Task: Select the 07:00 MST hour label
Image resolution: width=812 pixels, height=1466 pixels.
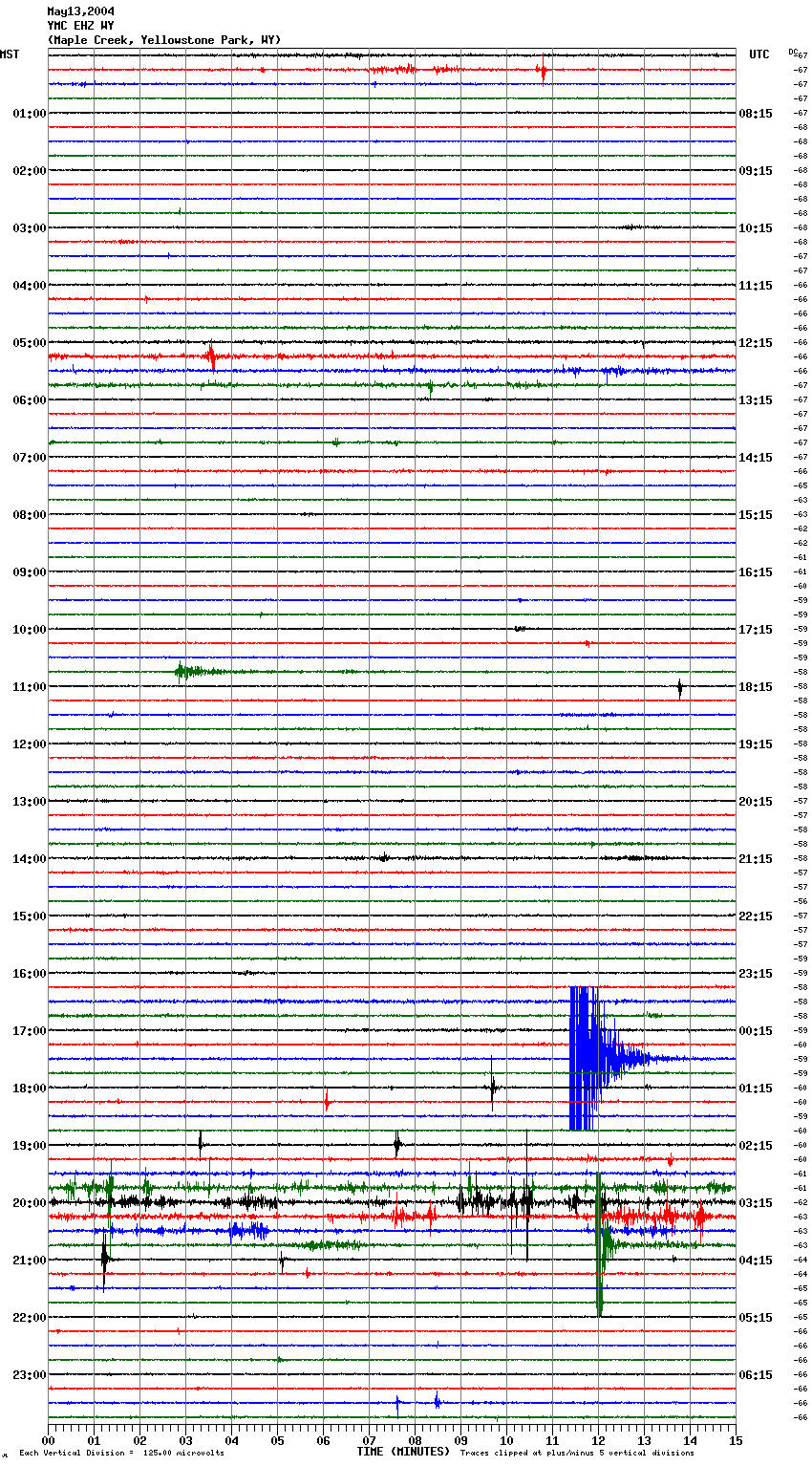Action: coord(29,458)
